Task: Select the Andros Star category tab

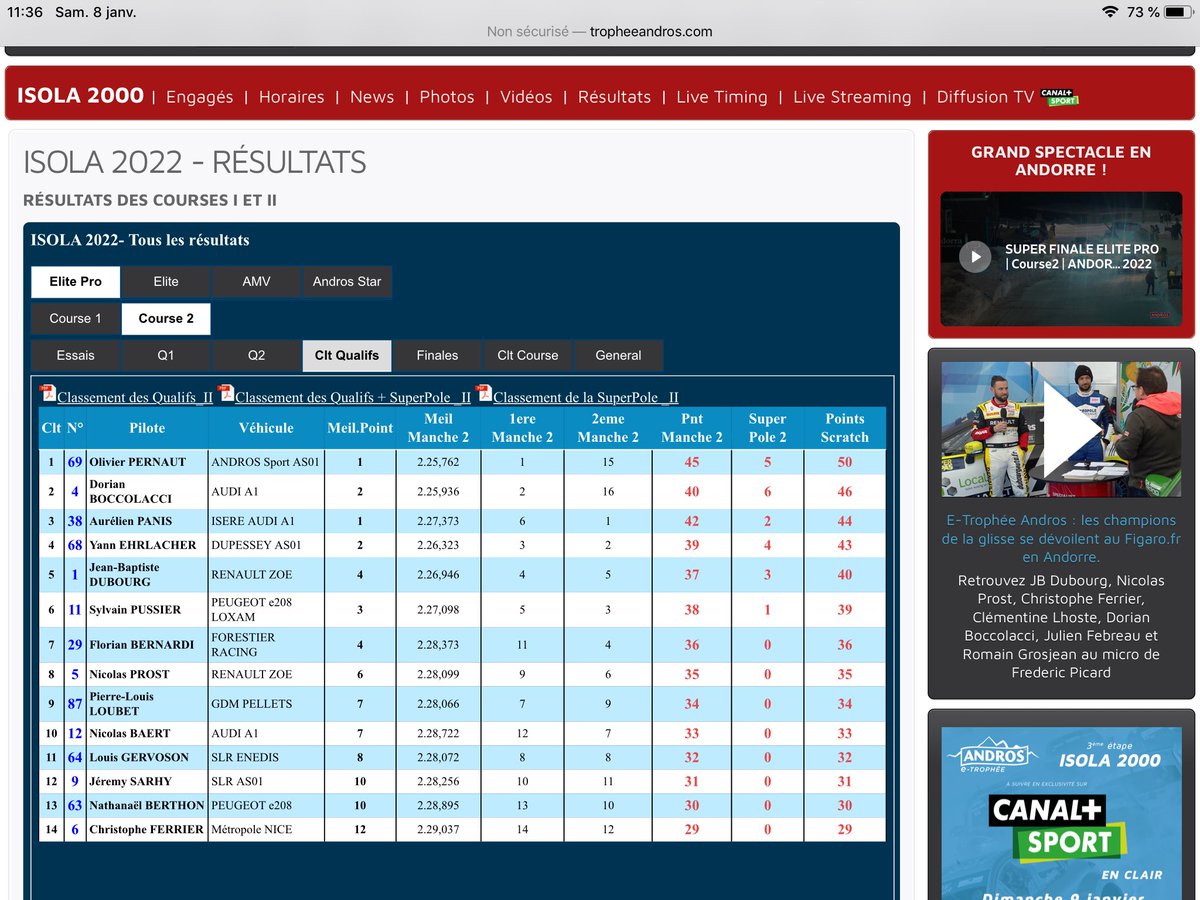Action: pos(347,281)
